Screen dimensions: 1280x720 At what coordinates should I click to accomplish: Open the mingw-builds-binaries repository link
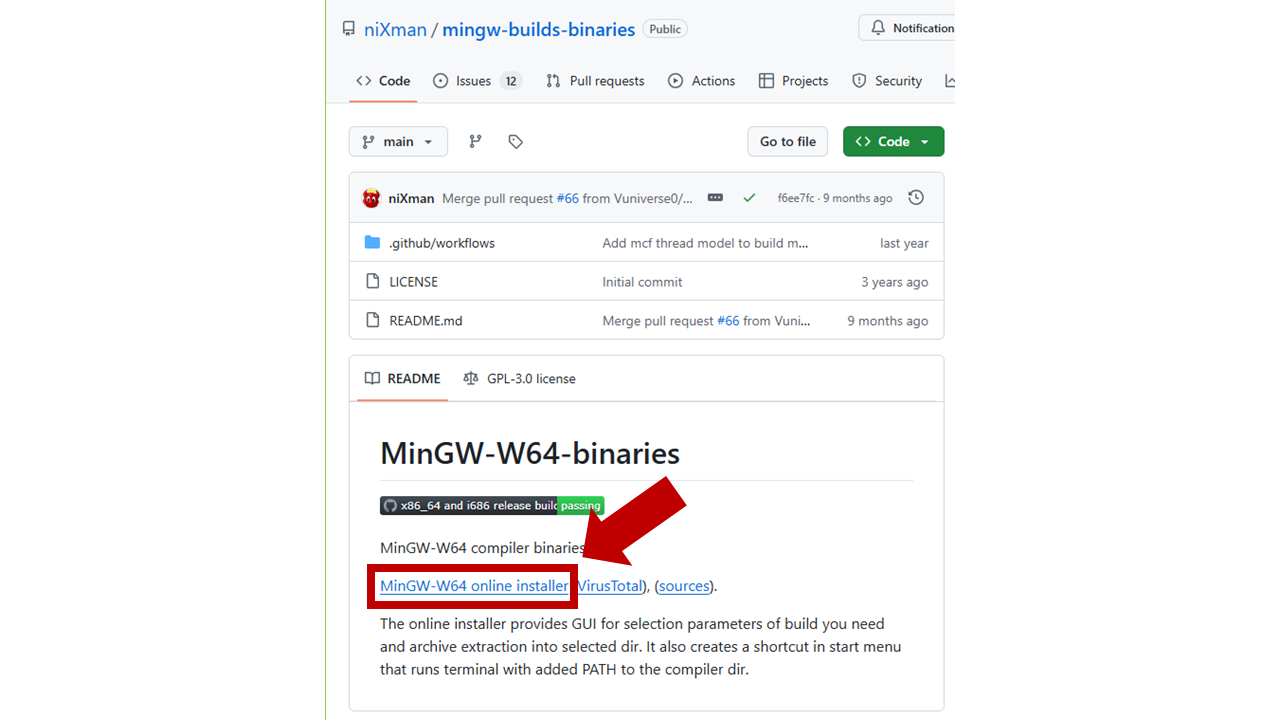(x=539, y=29)
